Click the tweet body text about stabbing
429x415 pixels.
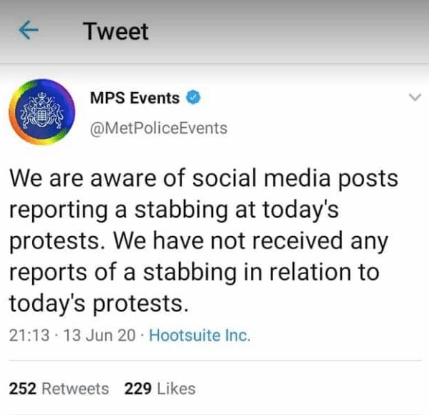click(204, 241)
